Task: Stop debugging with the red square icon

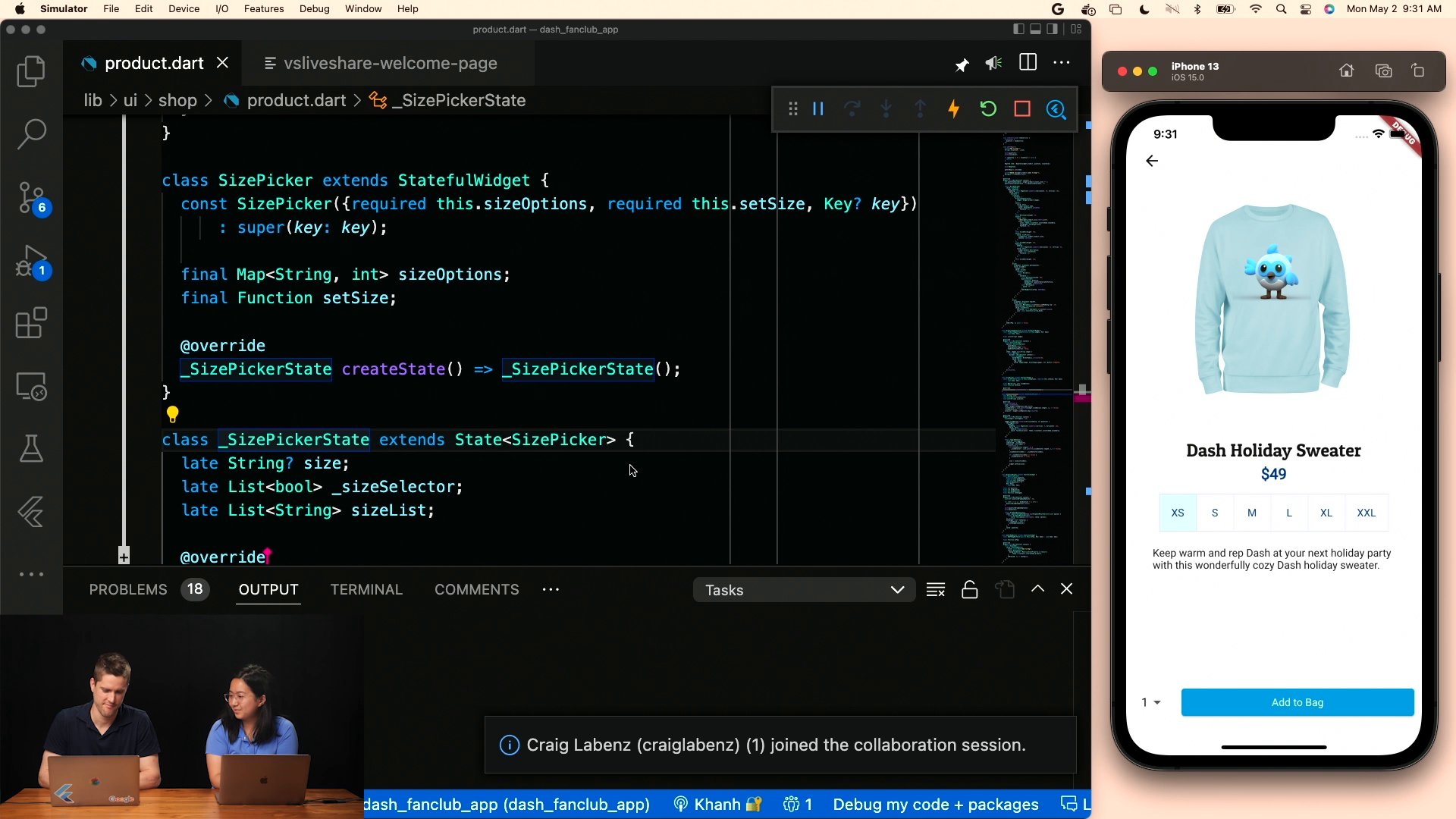Action: pos(1021,109)
